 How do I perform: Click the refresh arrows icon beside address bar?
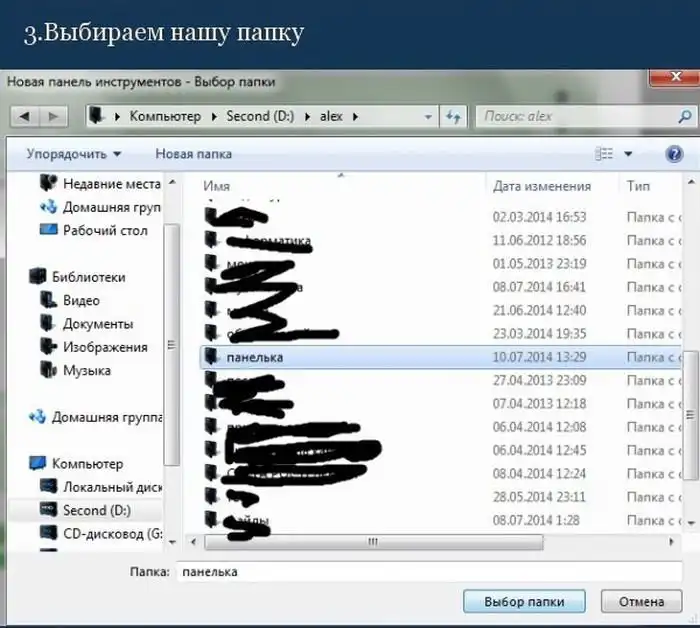click(454, 116)
